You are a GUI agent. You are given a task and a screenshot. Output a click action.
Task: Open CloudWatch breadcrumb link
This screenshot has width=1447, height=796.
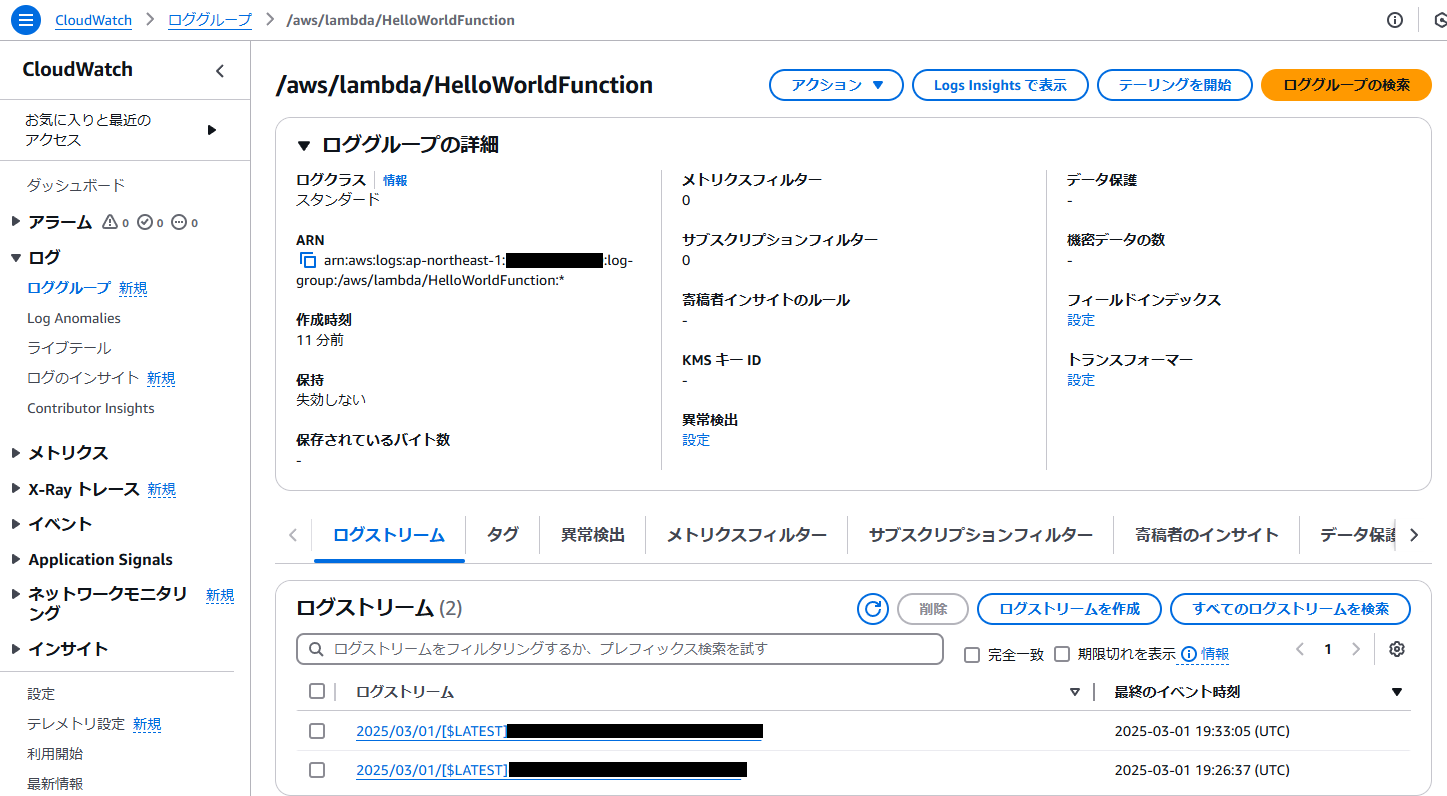click(94, 20)
